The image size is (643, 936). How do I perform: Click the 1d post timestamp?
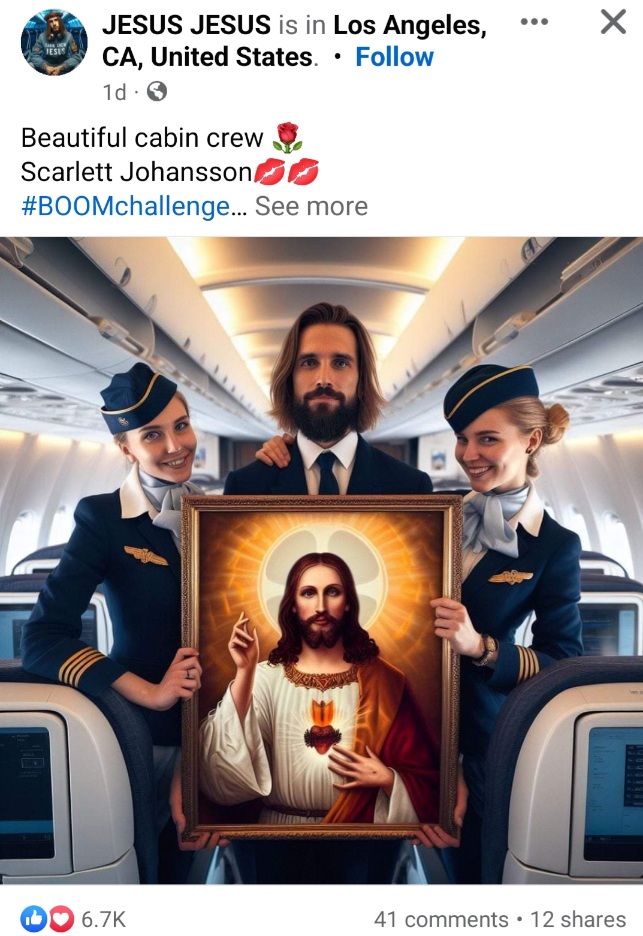[x=115, y=93]
